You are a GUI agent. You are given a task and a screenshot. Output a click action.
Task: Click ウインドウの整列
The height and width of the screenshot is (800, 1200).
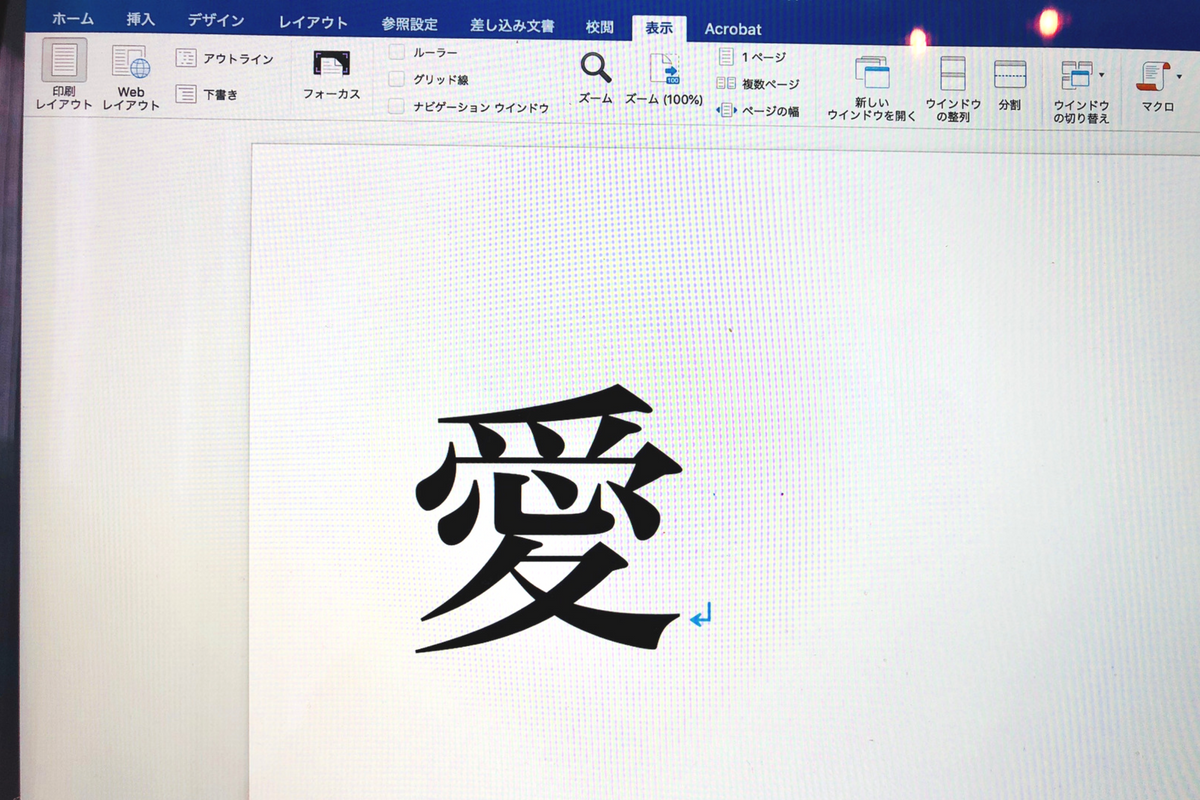coord(953,88)
